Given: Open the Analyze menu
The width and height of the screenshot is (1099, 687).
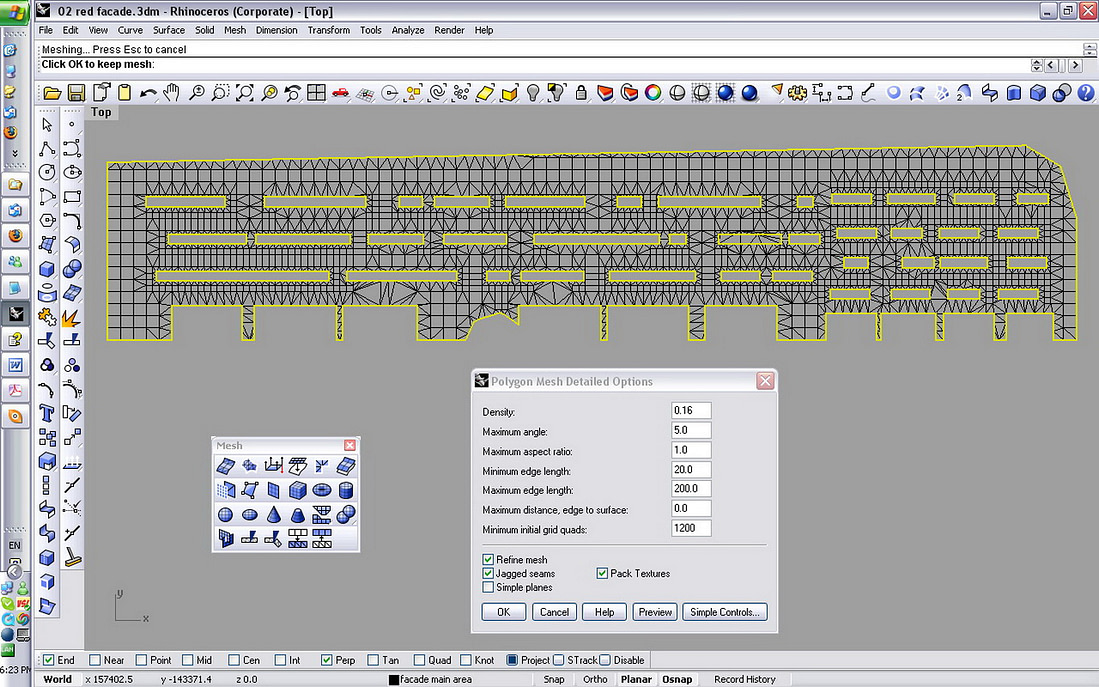Looking at the screenshot, I should coord(408,30).
